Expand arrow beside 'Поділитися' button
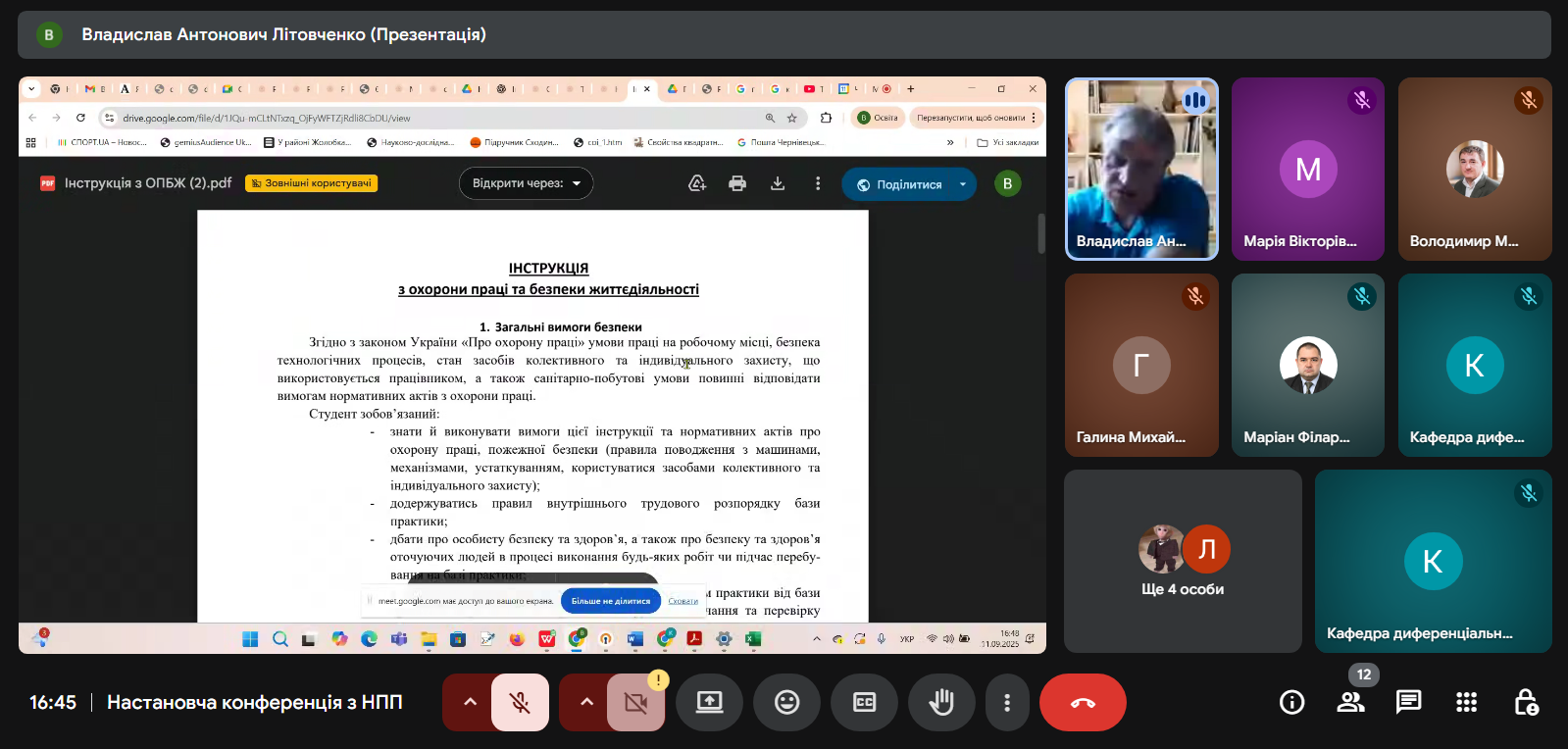Viewport: 1568px width, 749px height. (x=963, y=184)
